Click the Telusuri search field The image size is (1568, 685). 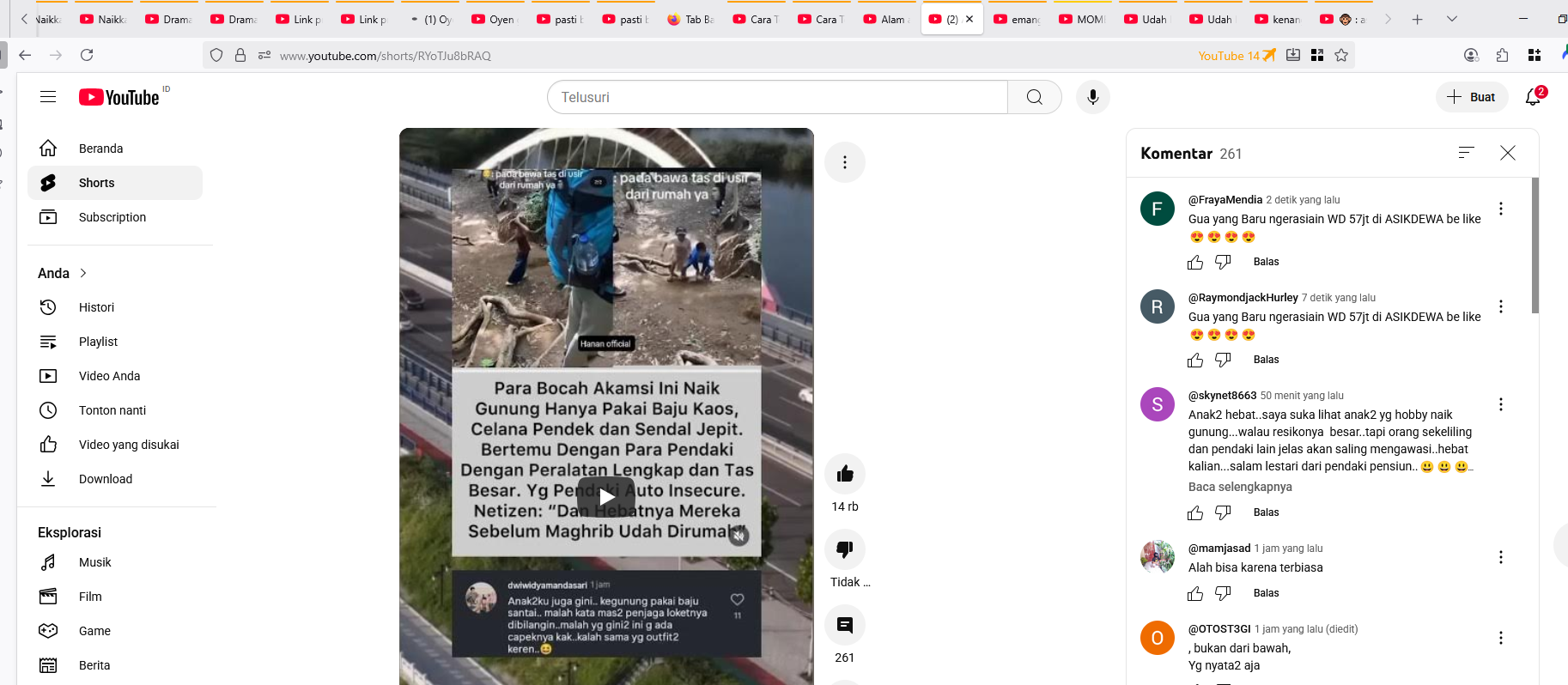(x=777, y=97)
